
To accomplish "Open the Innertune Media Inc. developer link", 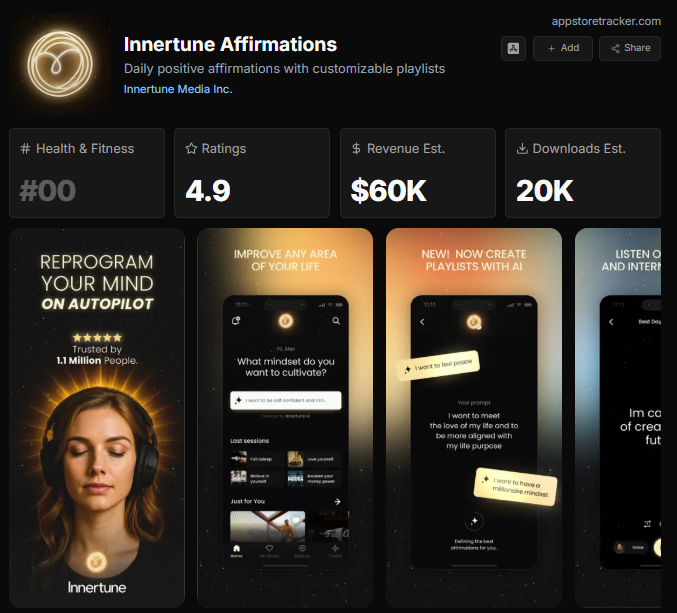I will coord(178,89).
